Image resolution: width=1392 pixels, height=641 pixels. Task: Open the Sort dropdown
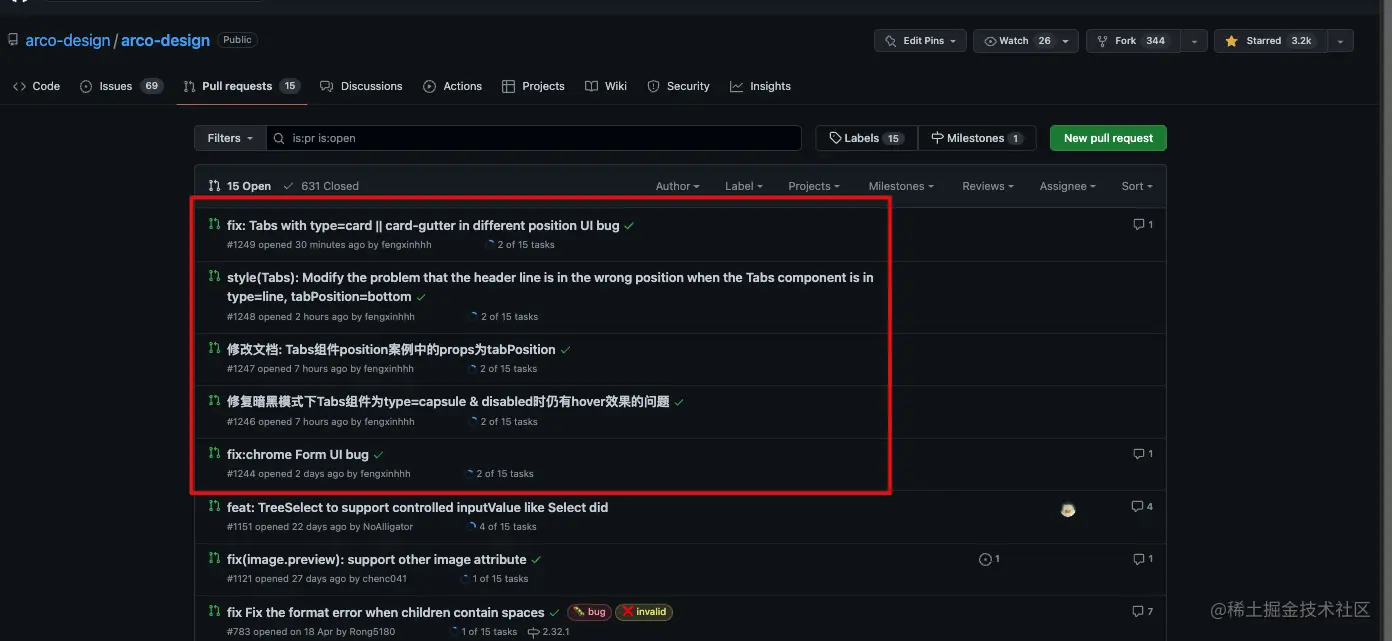1137,186
